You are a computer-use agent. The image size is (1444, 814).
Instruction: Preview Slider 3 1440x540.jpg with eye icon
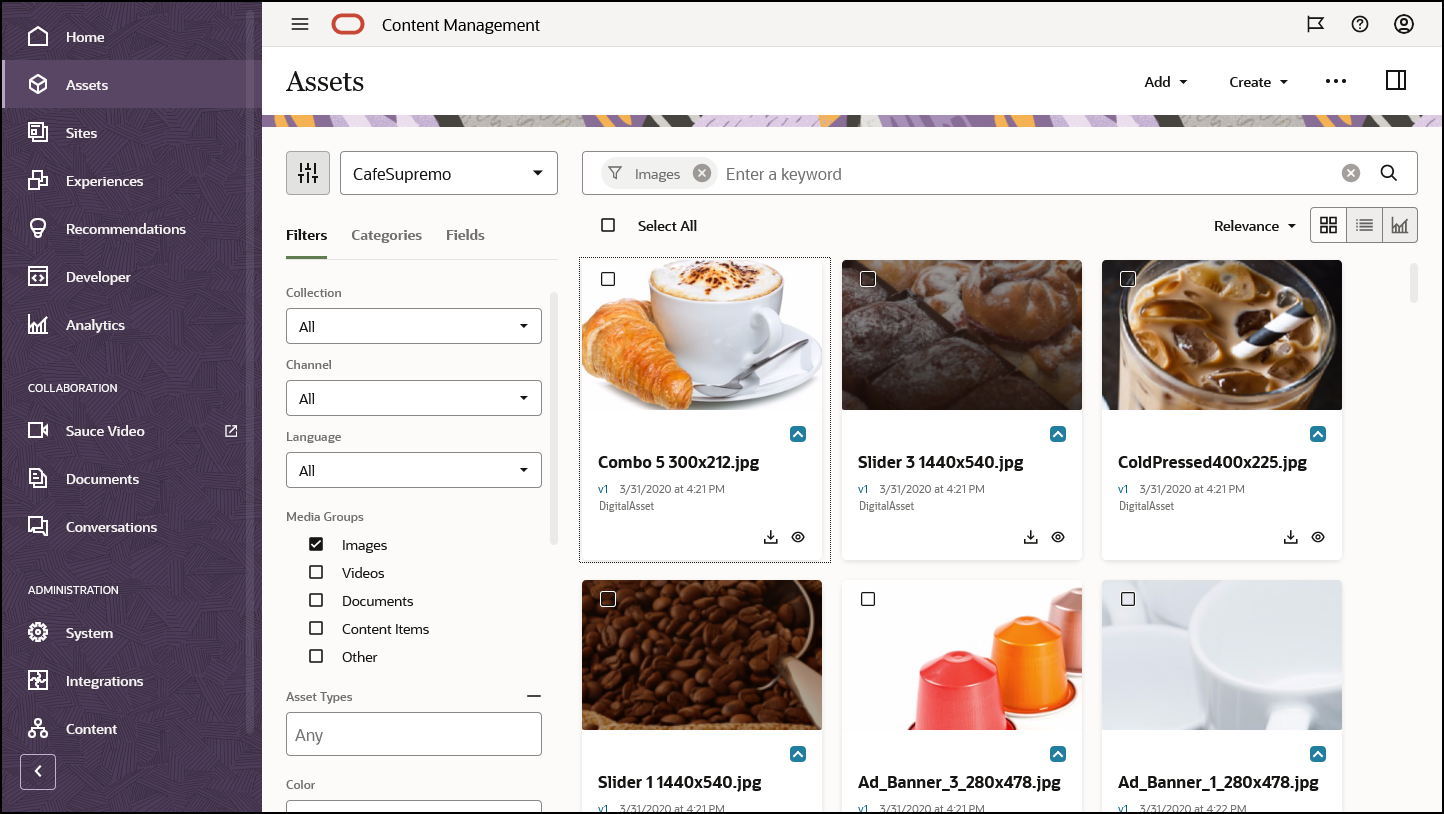[x=1058, y=537]
